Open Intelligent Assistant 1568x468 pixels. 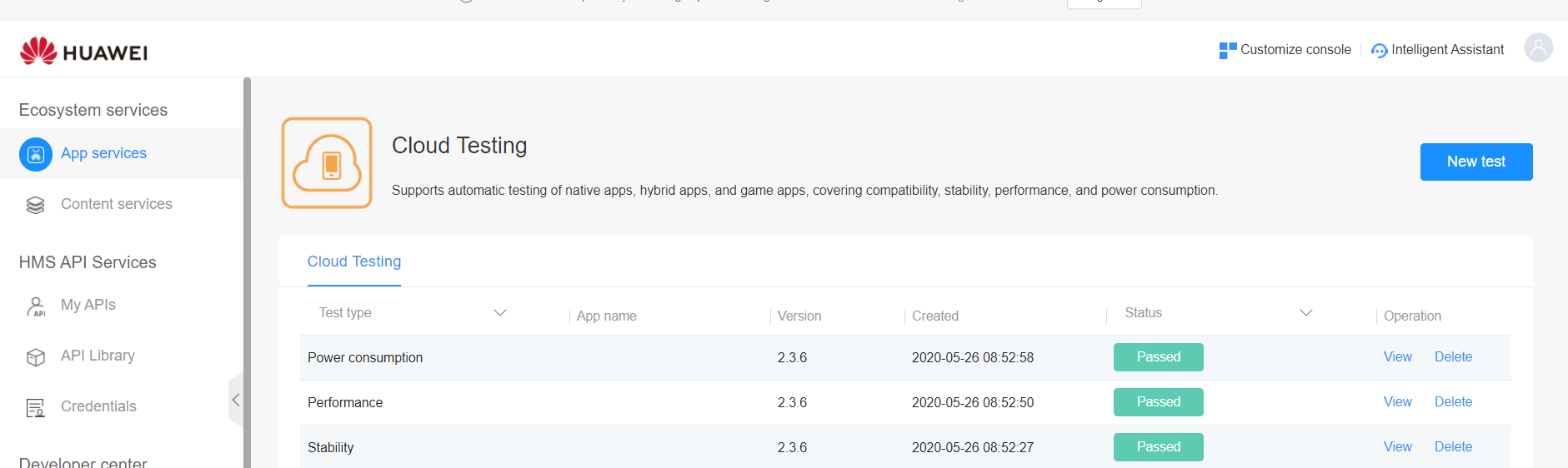click(x=1447, y=50)
